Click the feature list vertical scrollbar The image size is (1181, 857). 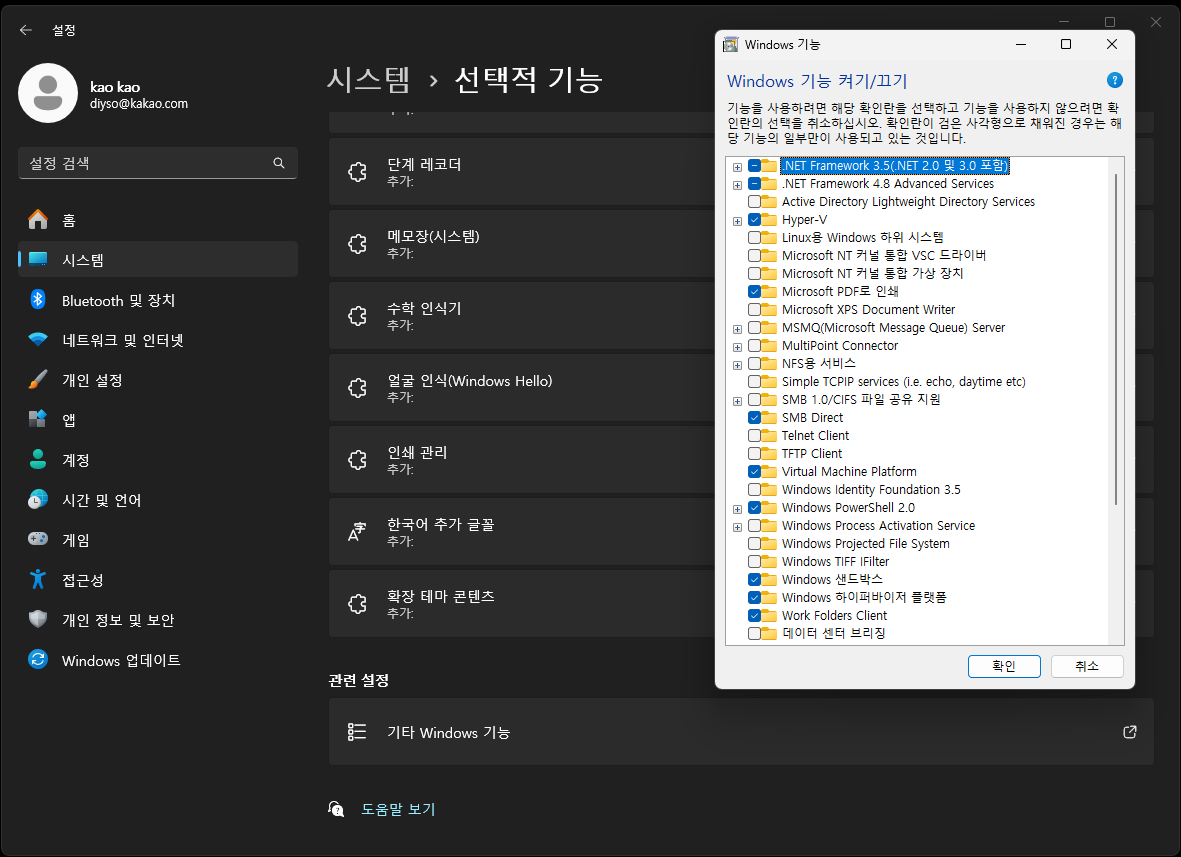[1116, 340]
